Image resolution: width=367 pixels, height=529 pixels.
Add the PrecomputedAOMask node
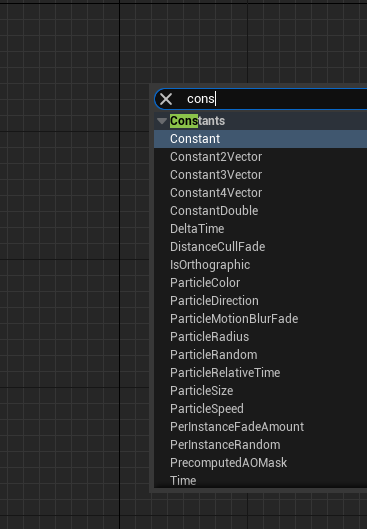tap(260, 463)
